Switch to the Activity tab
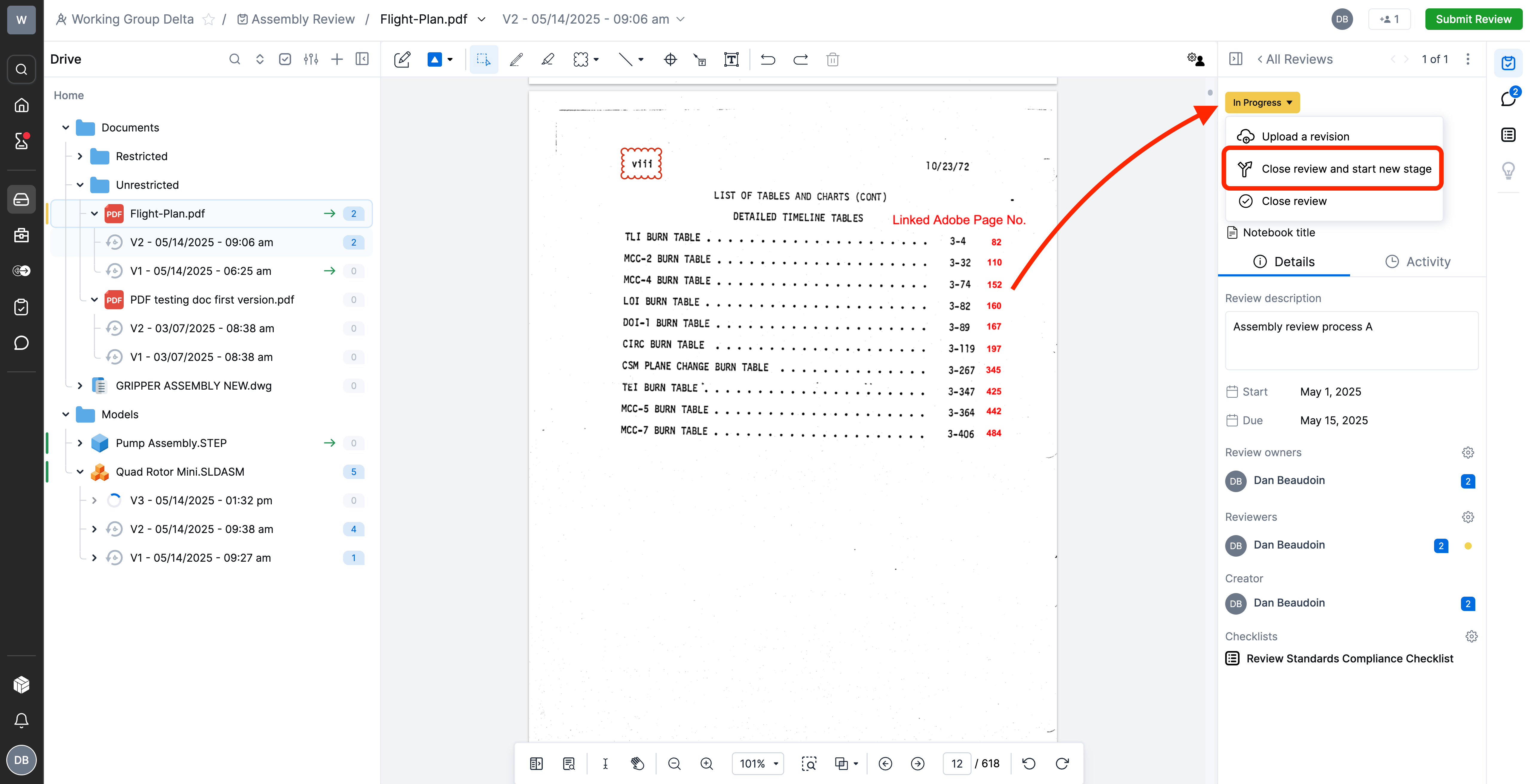This screenshot has height=784, width=1530. click(x=1417, y=261)
